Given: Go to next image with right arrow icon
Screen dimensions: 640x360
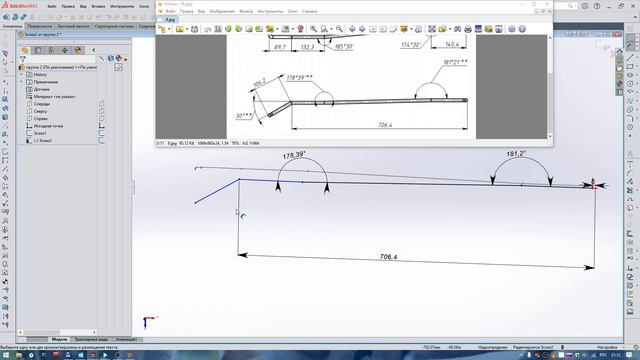Looking at the screenshot, I should (x=362, y=29).
